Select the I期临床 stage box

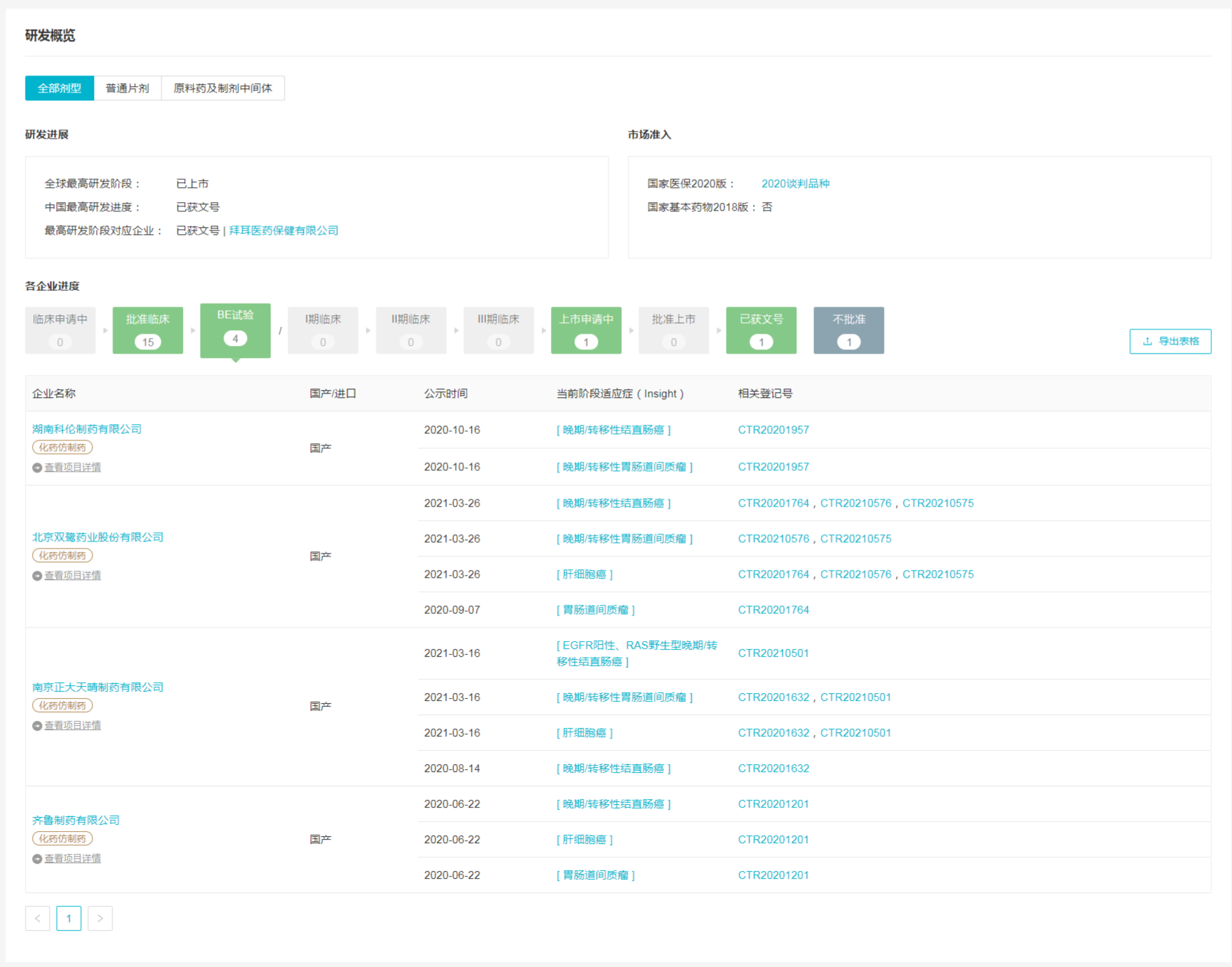[x=323, y=330]
